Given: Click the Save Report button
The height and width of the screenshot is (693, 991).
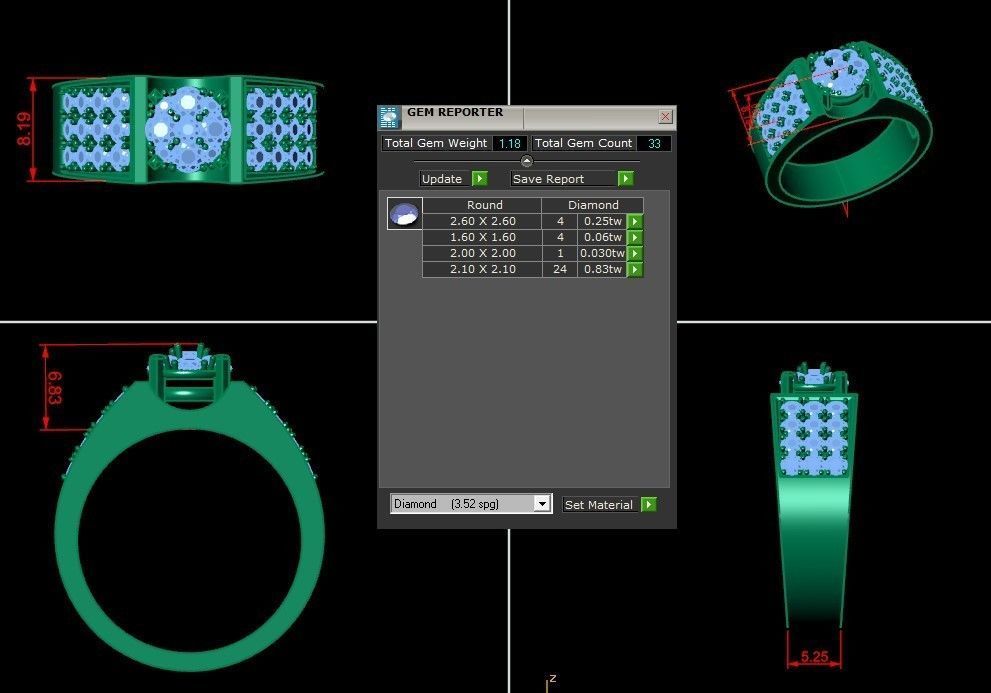Looking at the screenshot, I should point(564,179).
